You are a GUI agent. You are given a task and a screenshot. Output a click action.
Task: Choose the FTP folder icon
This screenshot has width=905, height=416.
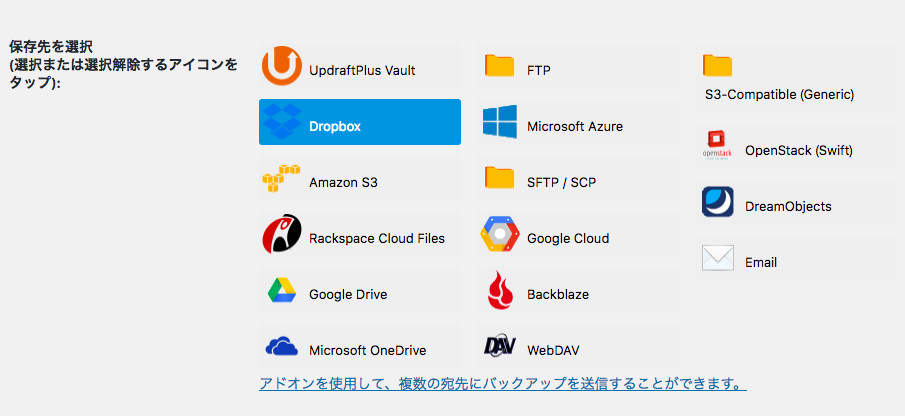(499, 66)
